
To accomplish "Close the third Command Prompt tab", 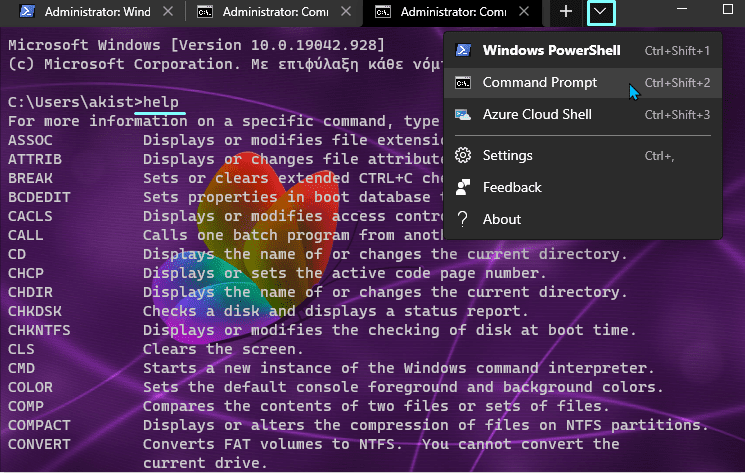I will click(524, 11).
